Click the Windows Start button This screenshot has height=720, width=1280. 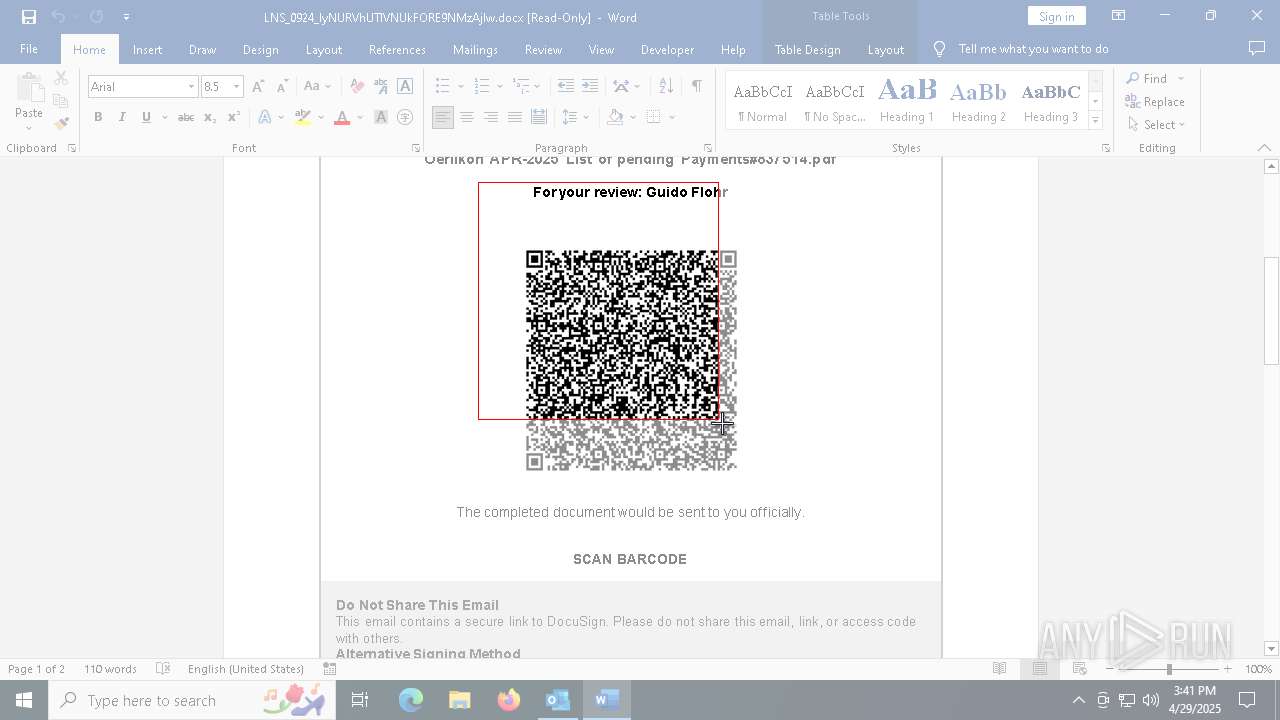pyautogui.click(x=24, y=700)
